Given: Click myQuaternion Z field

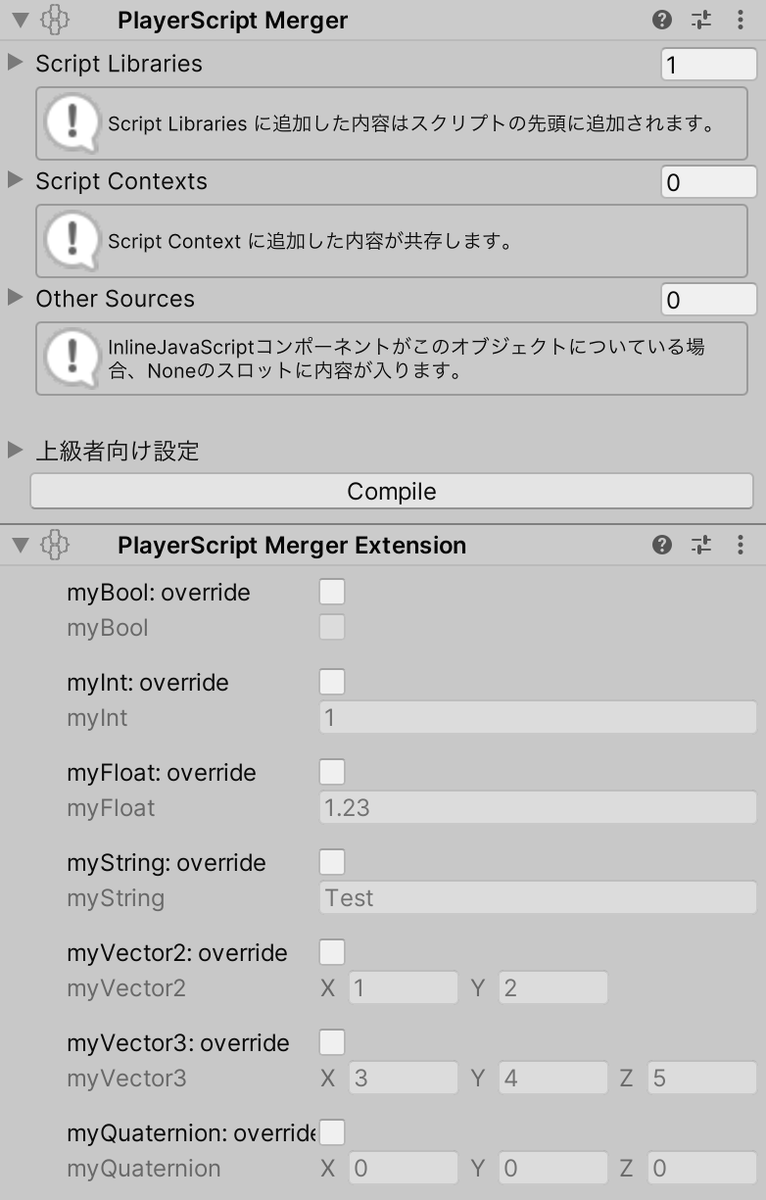Looking at the screenshot, I should (x=702, y=1168).
